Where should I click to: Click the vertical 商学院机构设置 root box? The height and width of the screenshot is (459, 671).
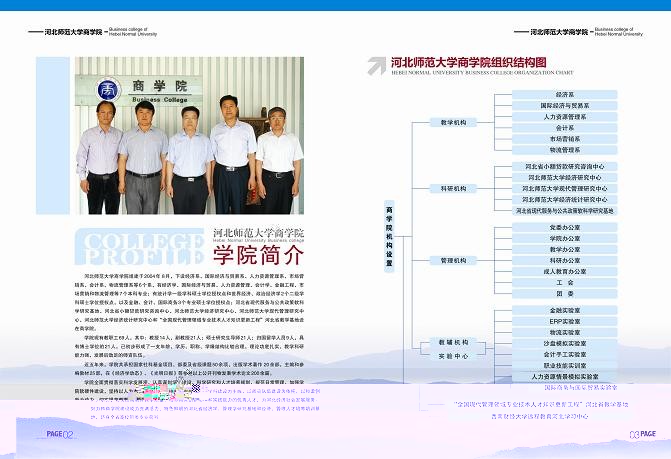pos(389,236)
